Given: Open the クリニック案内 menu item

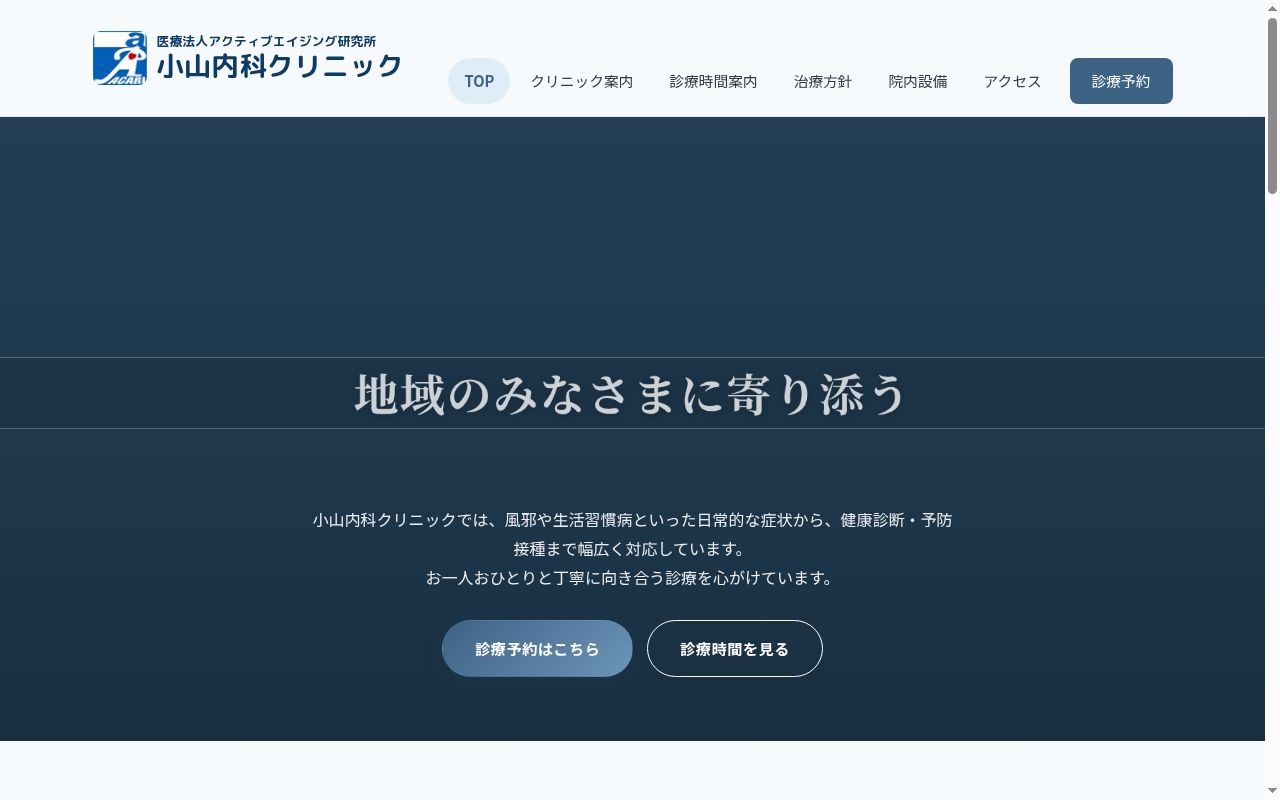Looking at the screenshot, I should (582, 82).
